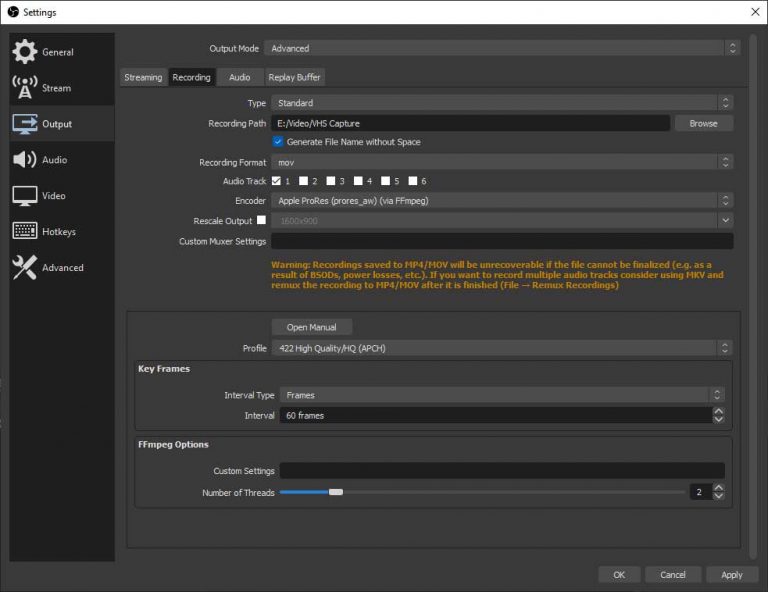The height and width of the screenshot is (592, 768).
Task: Toggle the Rescale Output checkbox
Action: 262,220
